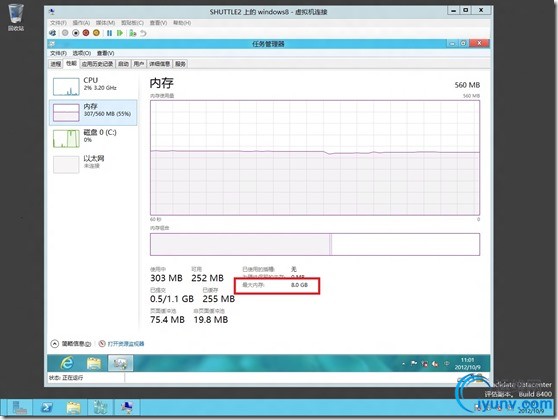The width and height of the screenshot is (558, 420).
Task: Switch to the 进程 tab
Action: tap(56, 64)
